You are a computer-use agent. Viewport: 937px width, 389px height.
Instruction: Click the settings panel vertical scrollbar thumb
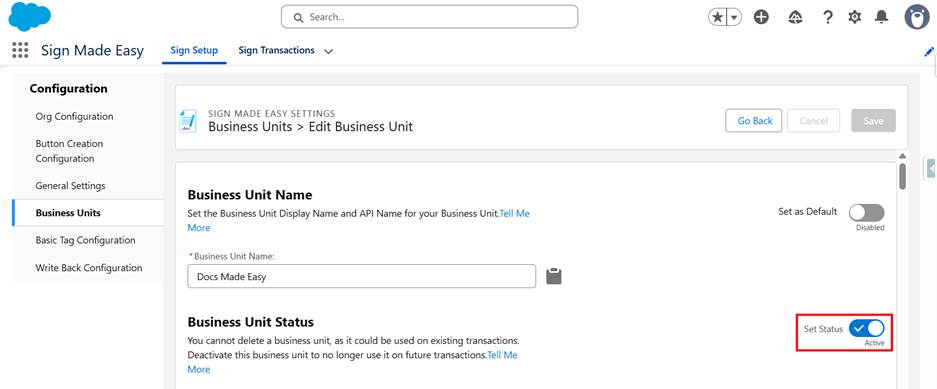(x=902, y=176)
